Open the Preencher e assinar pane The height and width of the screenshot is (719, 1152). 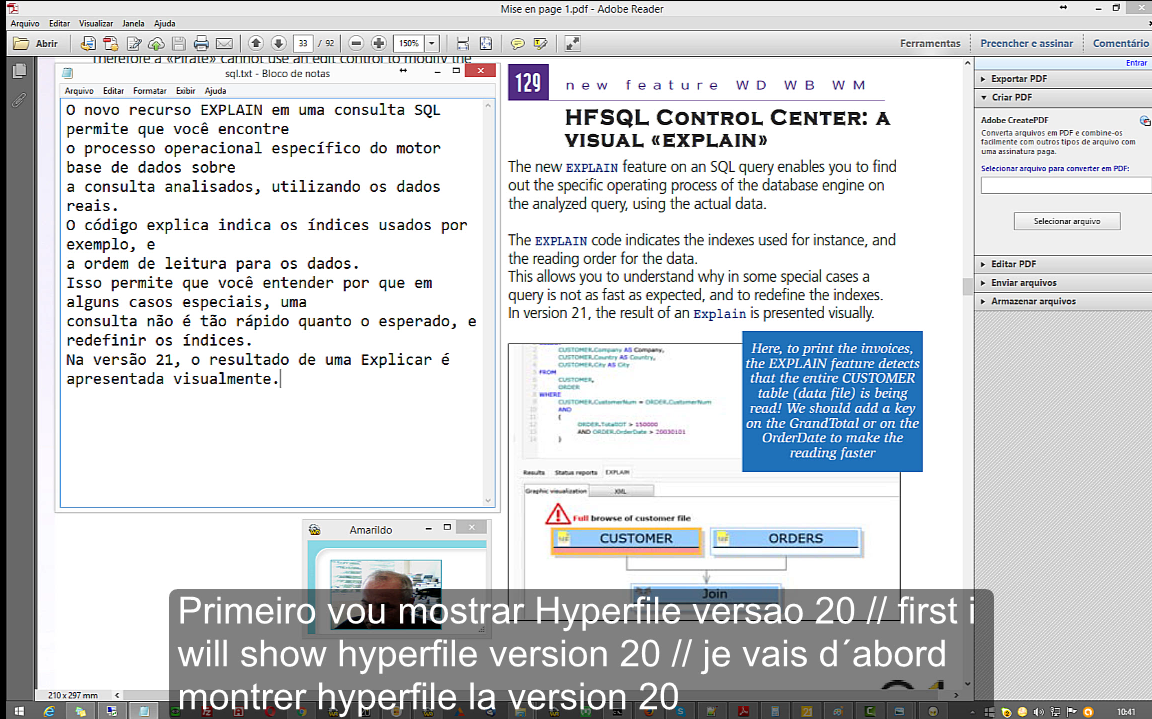[1026, 43]
